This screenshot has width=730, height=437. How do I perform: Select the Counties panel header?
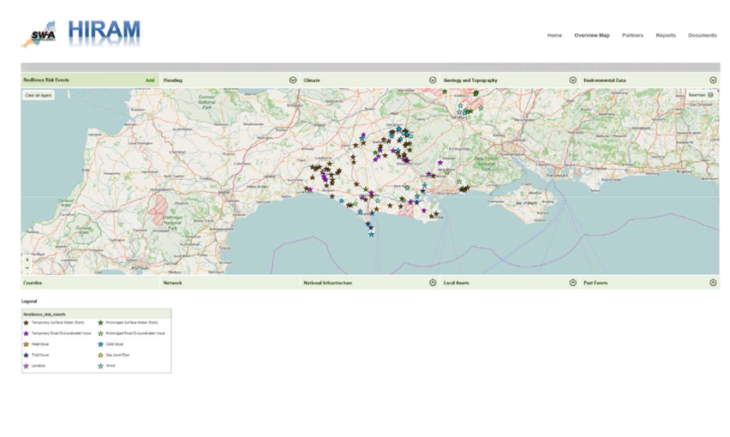click(x=90, y=282)
